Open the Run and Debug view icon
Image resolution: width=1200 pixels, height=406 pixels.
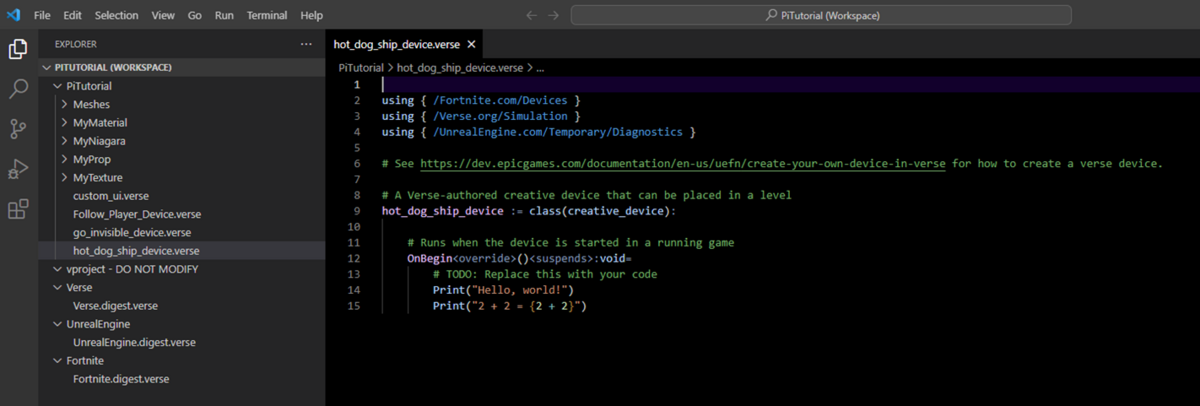point(18,169)
